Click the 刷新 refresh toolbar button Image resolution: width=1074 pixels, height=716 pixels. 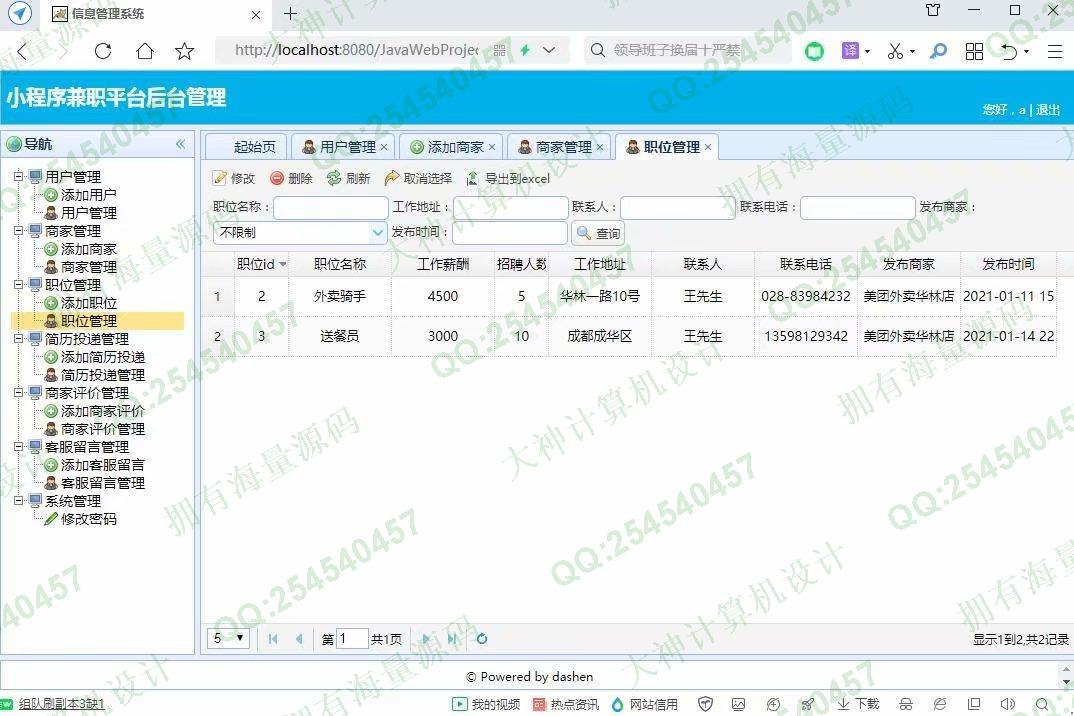click(x=349, y=178)
